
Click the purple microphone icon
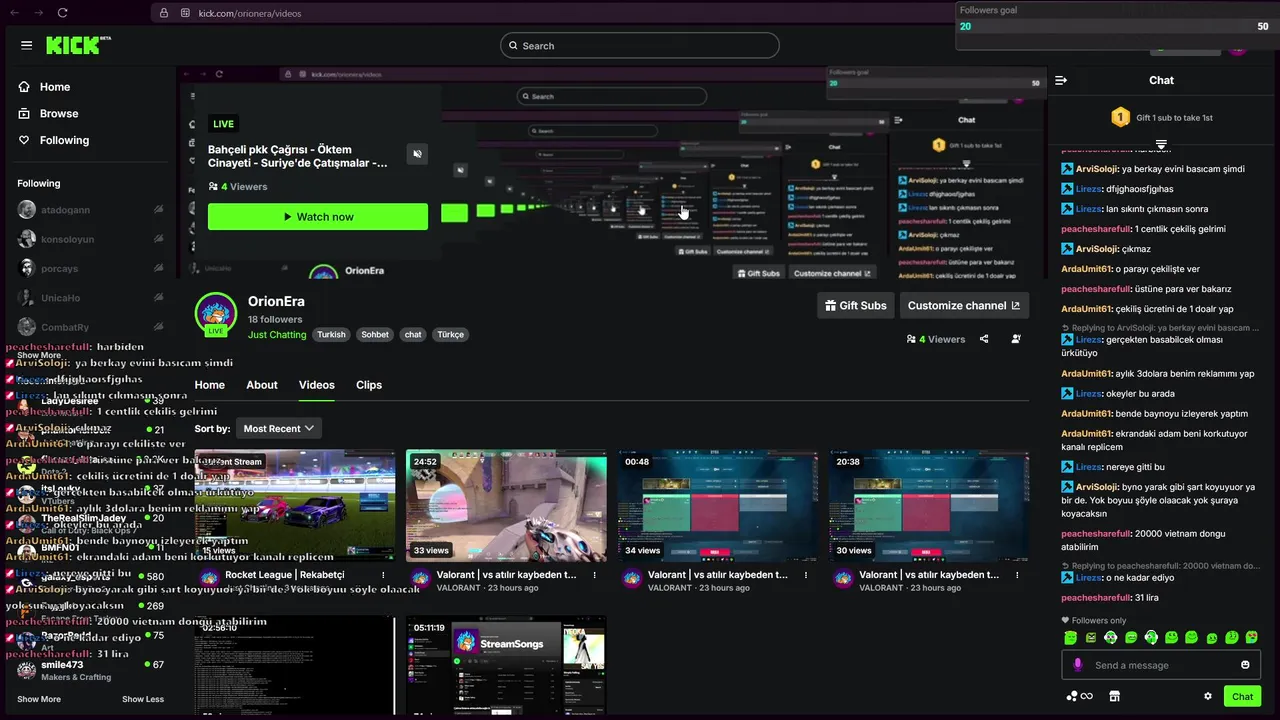pyautogui.click(x=1078, y=665)
